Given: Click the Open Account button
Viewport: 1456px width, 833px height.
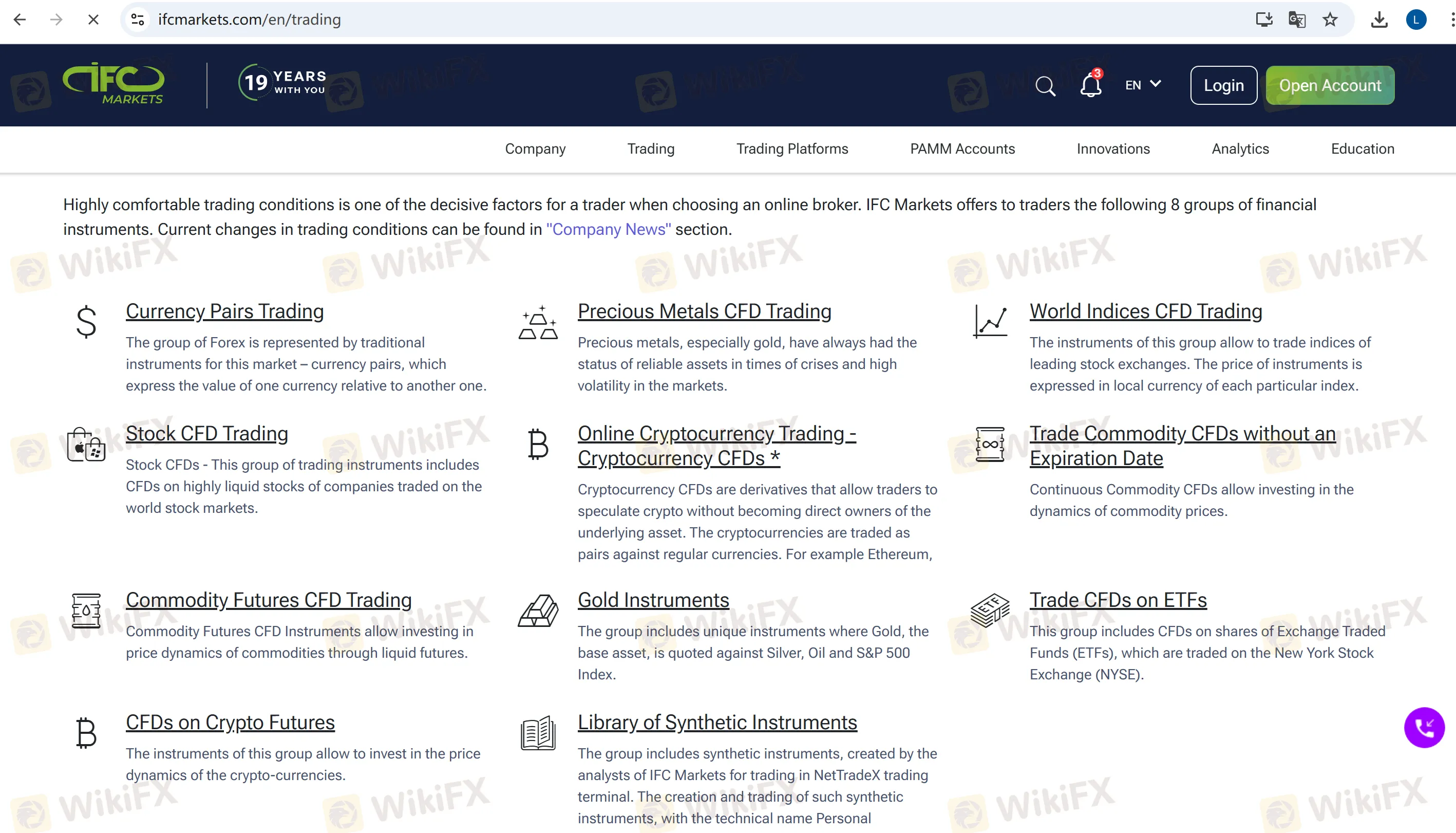Looking at the screenshot, I should pos(1330,85).
